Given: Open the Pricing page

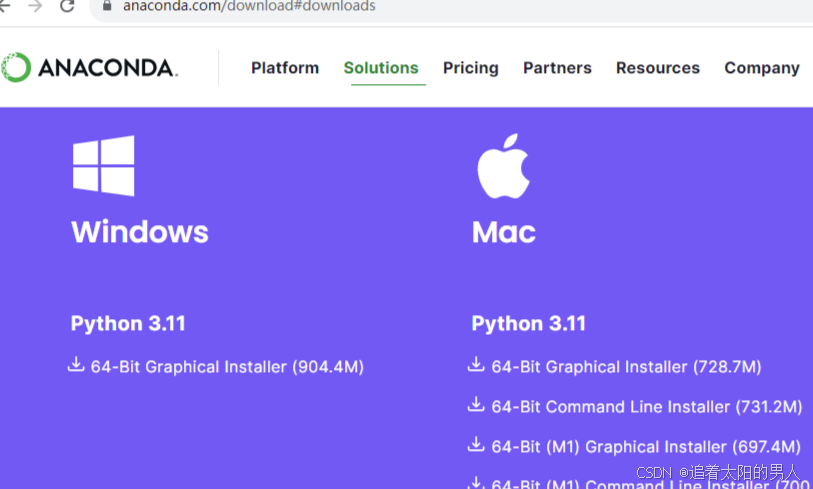Looking at the screenshot, I should (x=471, y=68).
